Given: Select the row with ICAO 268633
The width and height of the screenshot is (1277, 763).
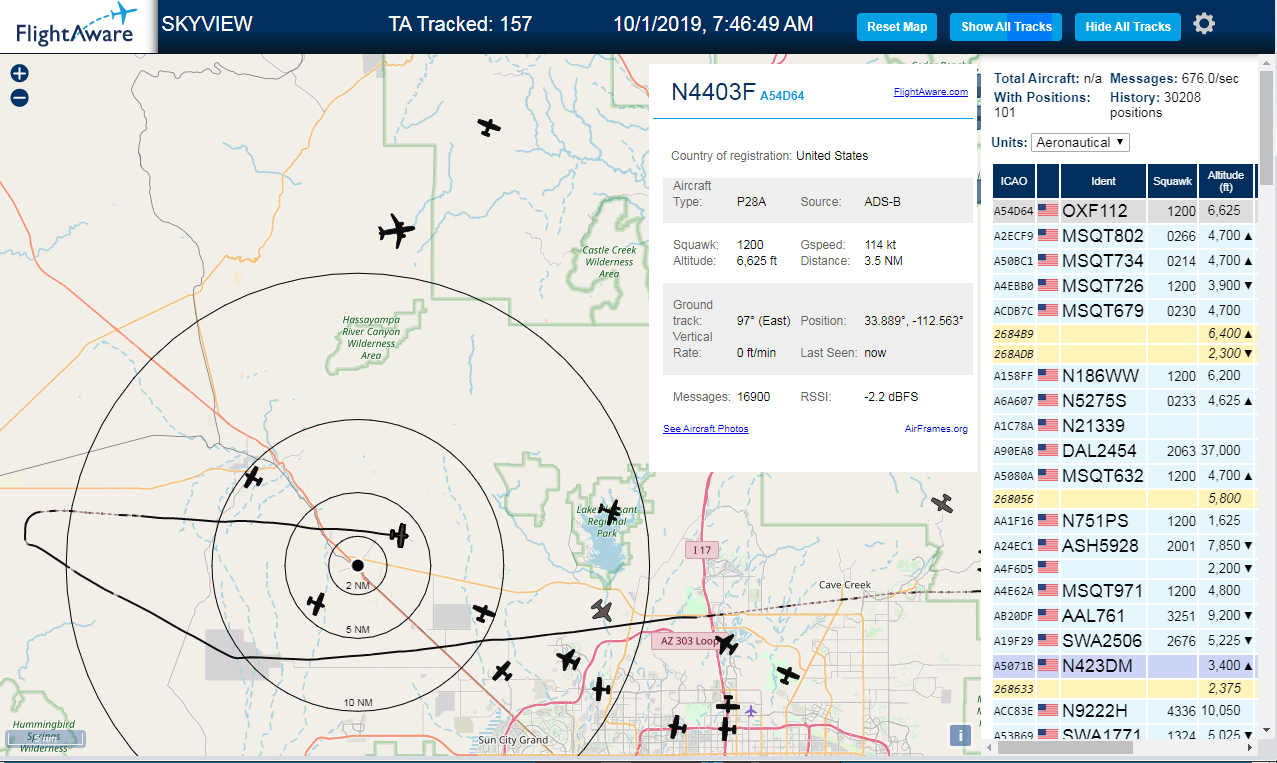Looking at the screenshot, I should coord(1124,688).
